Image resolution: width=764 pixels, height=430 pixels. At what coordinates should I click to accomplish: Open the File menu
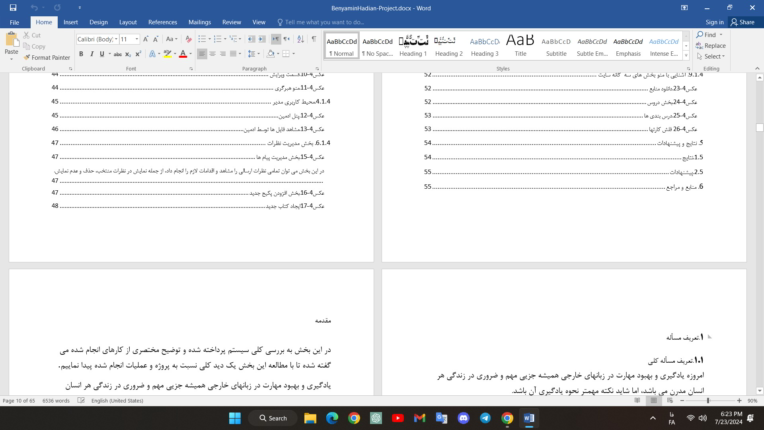[14, 22]
